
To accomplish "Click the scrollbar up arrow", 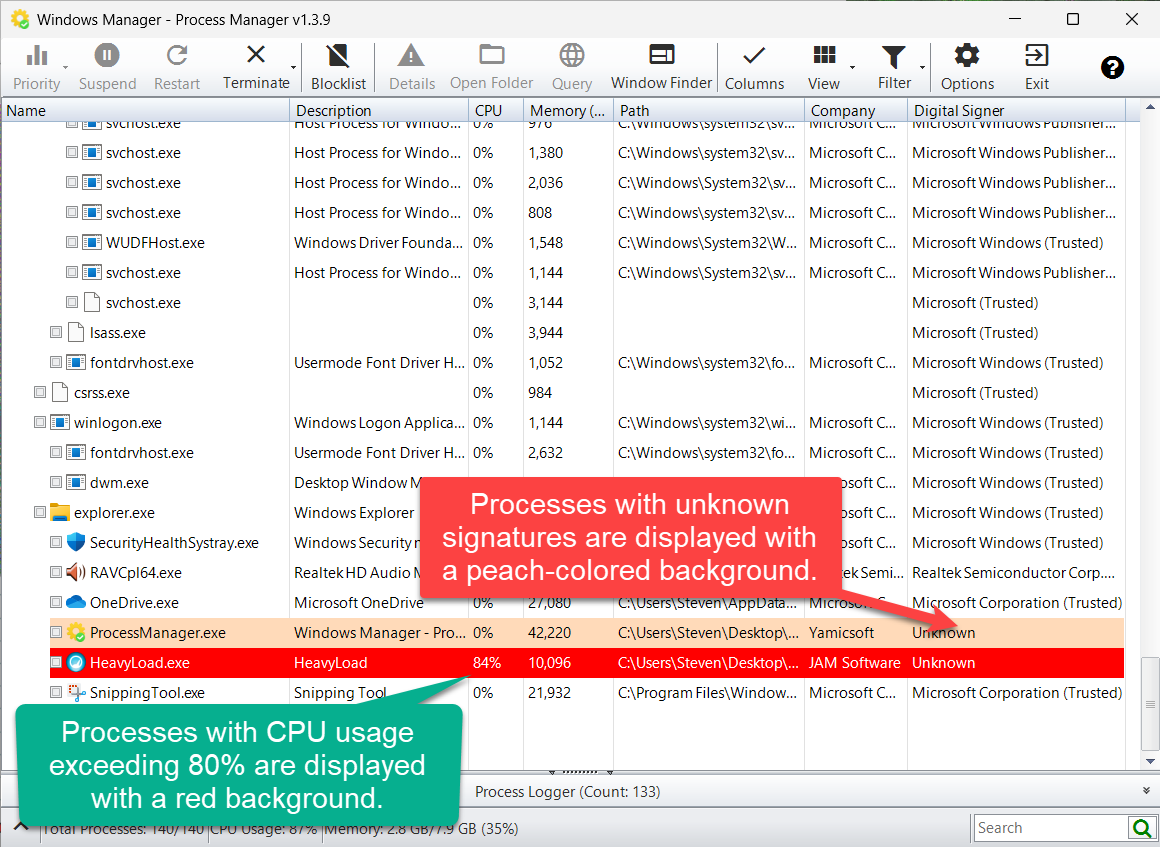I will pyautogui.click(x=1150, y=107).
